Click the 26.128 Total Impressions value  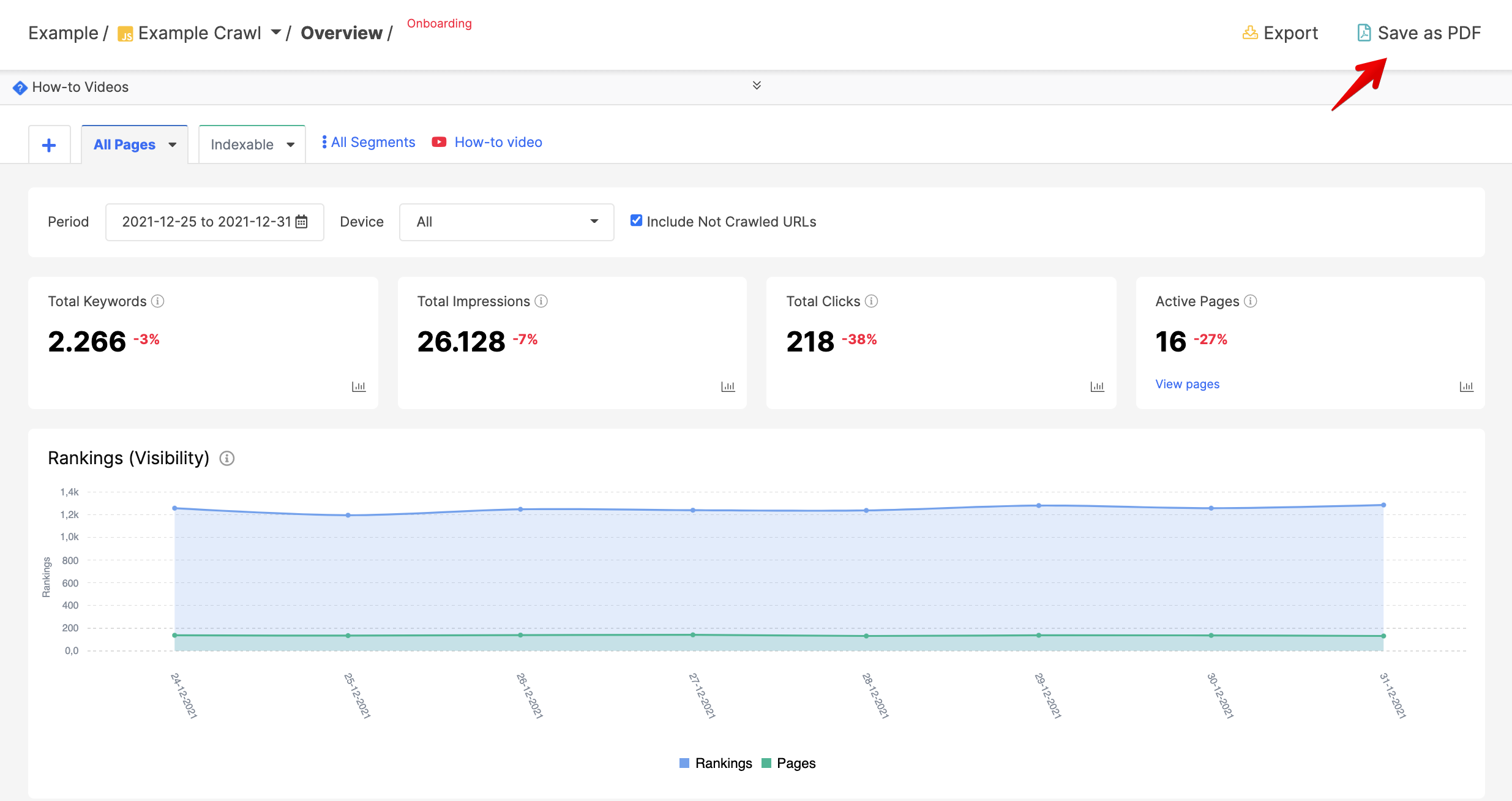(x=462, y=341)
